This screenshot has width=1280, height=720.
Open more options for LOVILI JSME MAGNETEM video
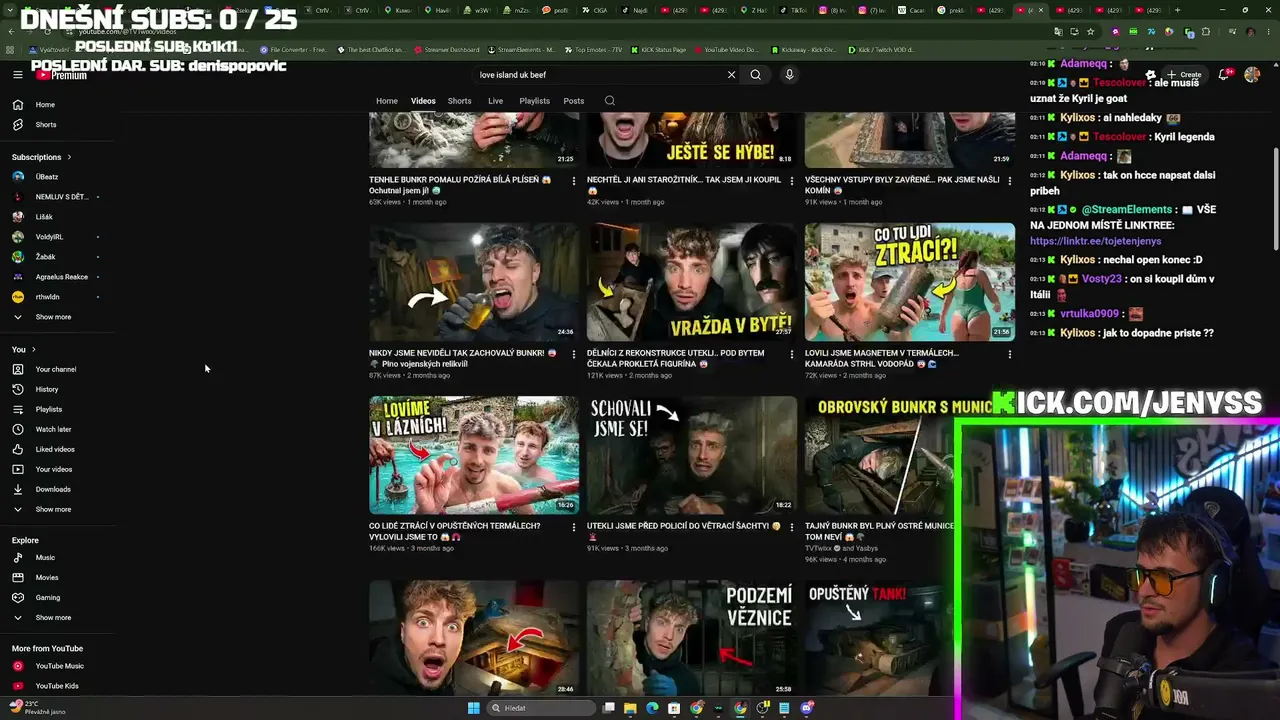[1009, 354]
